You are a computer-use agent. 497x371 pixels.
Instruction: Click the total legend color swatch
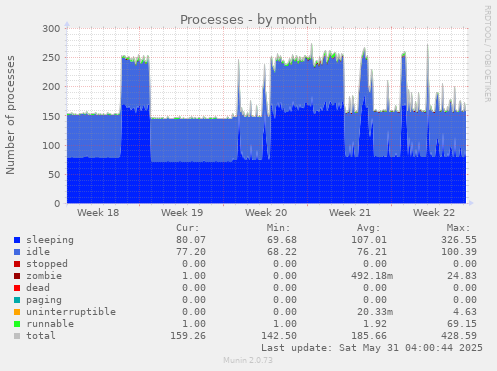[17, 336]
